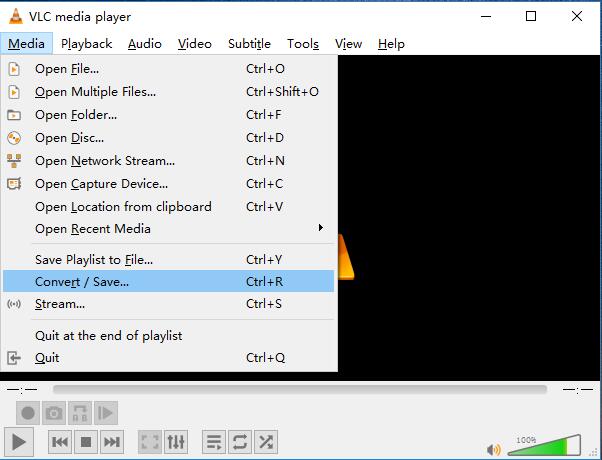
Task: Click the Open Multiple Files icon
Action: pyautogui.click(x=14, y=92)
